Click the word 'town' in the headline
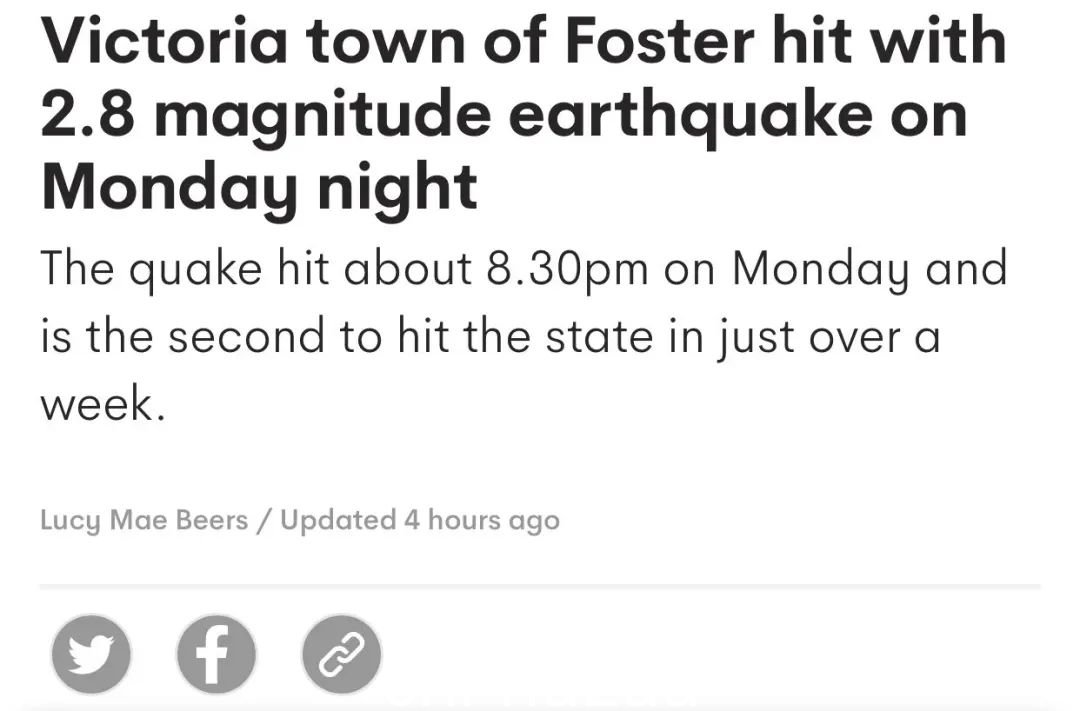This screenshot has width=1080, height=711. coord(386,41)
